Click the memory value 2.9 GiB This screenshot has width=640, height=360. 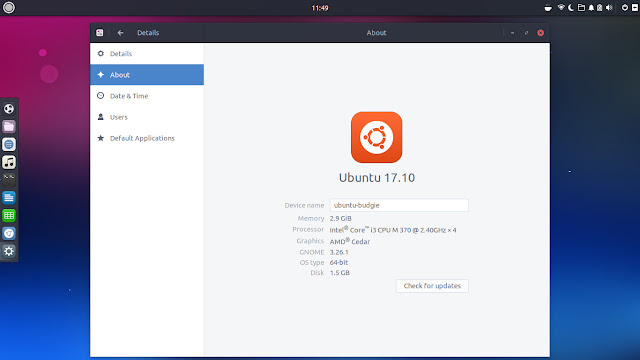point(340,218)
